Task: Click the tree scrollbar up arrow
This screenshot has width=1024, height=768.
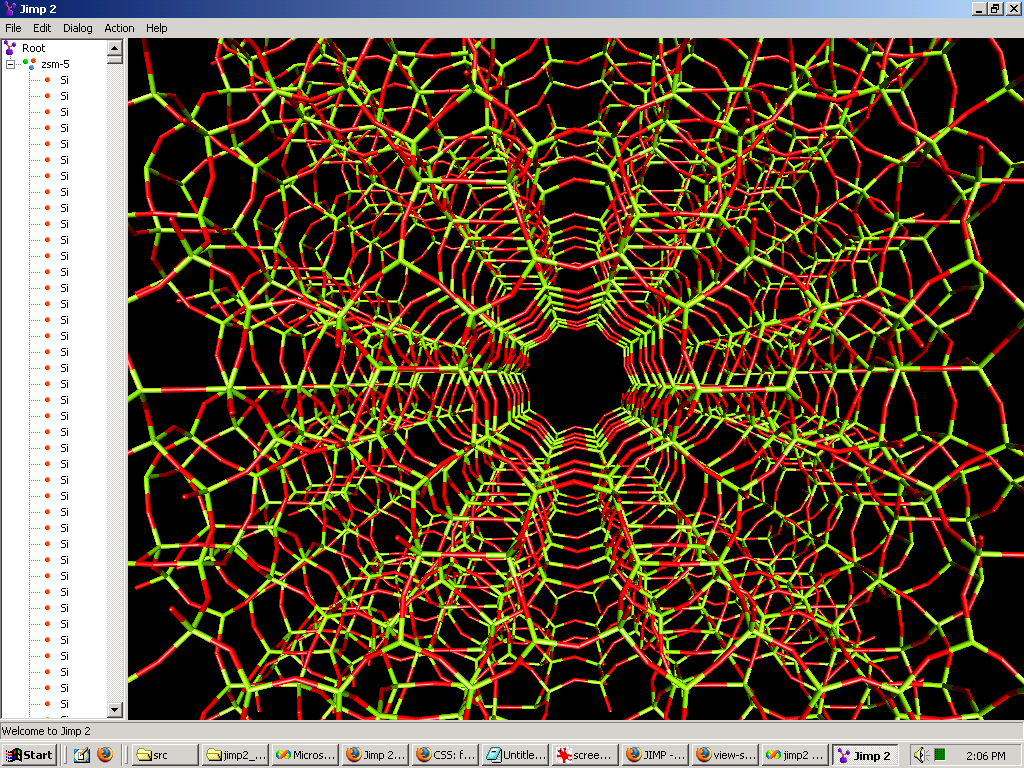Action: [x=115, y=47]
